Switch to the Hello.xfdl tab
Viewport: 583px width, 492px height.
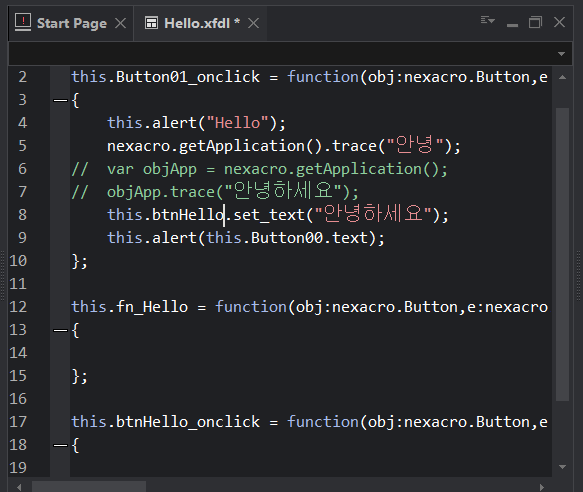pos(200,23)
